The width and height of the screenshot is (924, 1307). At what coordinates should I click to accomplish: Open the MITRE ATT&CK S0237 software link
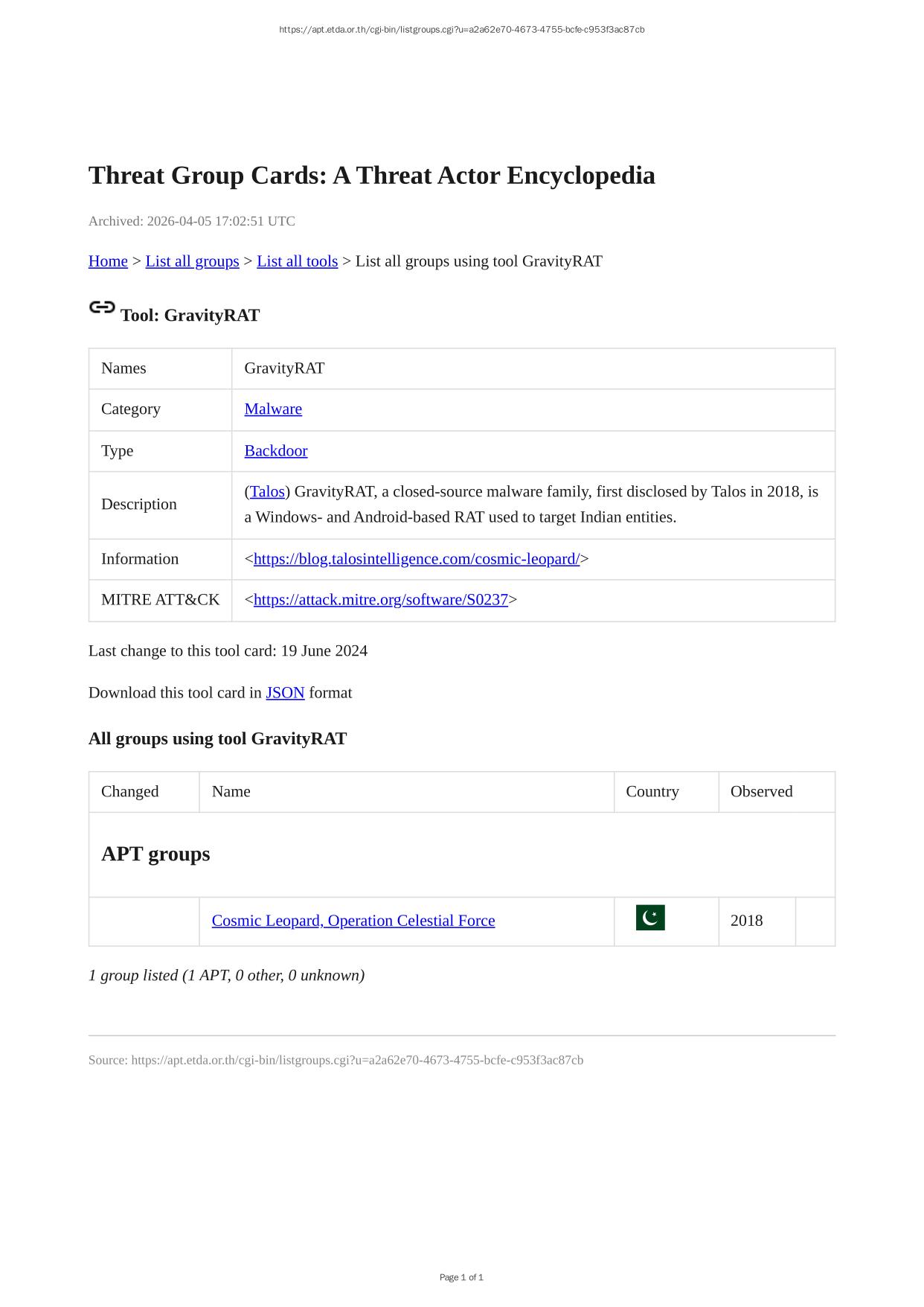[380, 600]
